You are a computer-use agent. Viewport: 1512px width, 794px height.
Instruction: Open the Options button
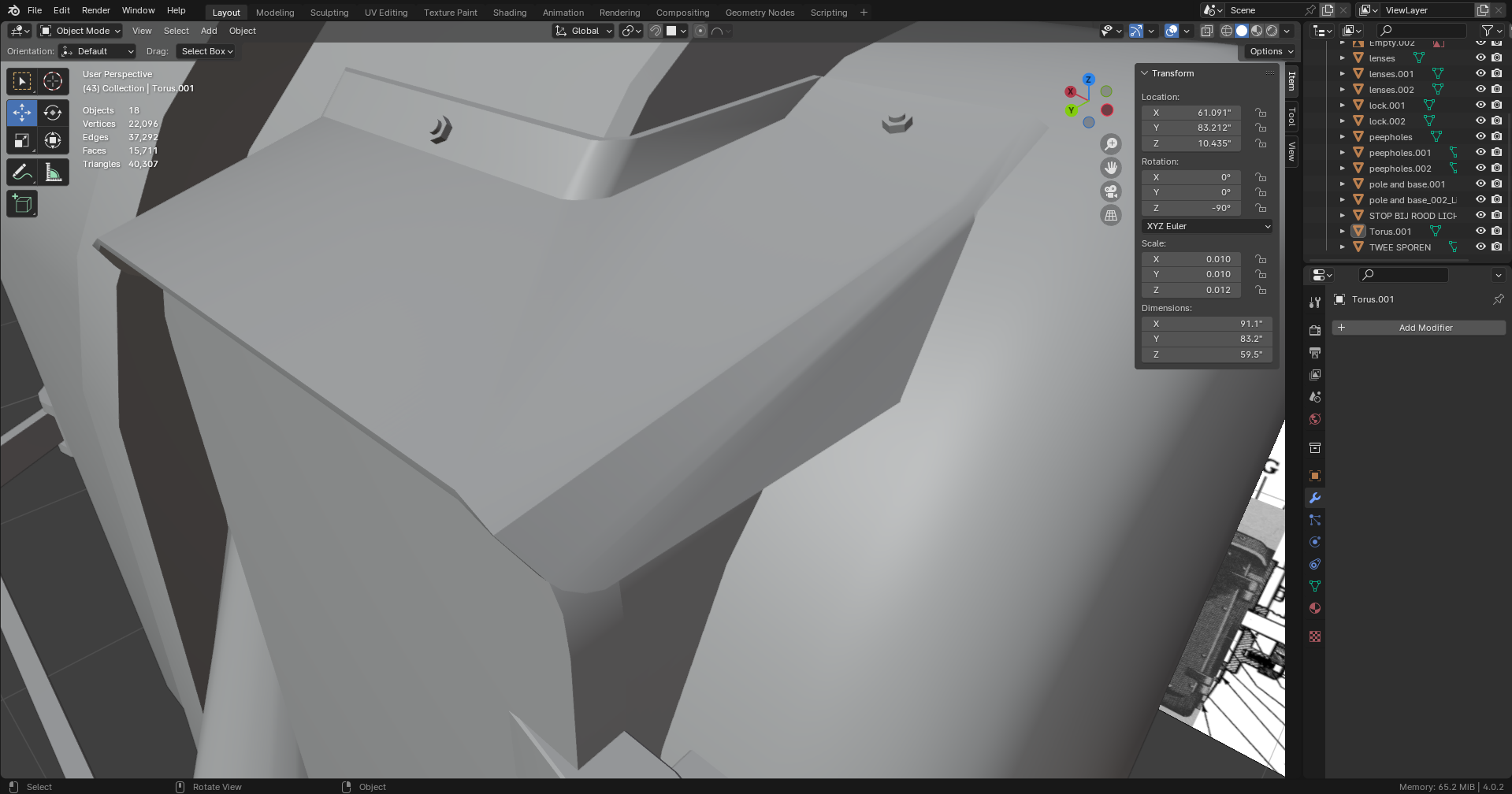(x=1270, y=51)
